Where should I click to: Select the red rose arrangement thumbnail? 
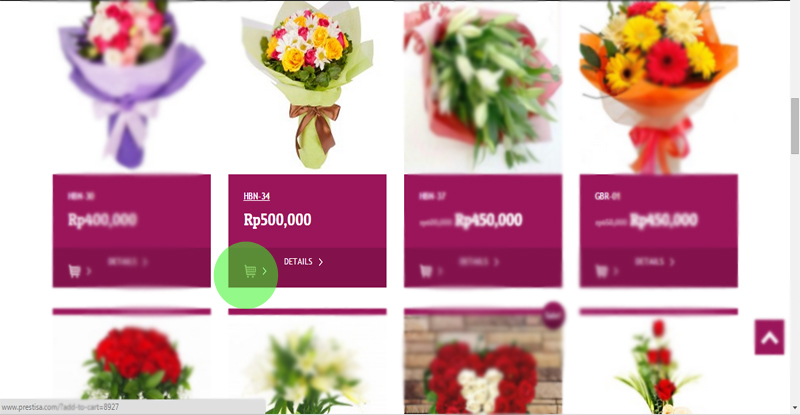[132, 364]
